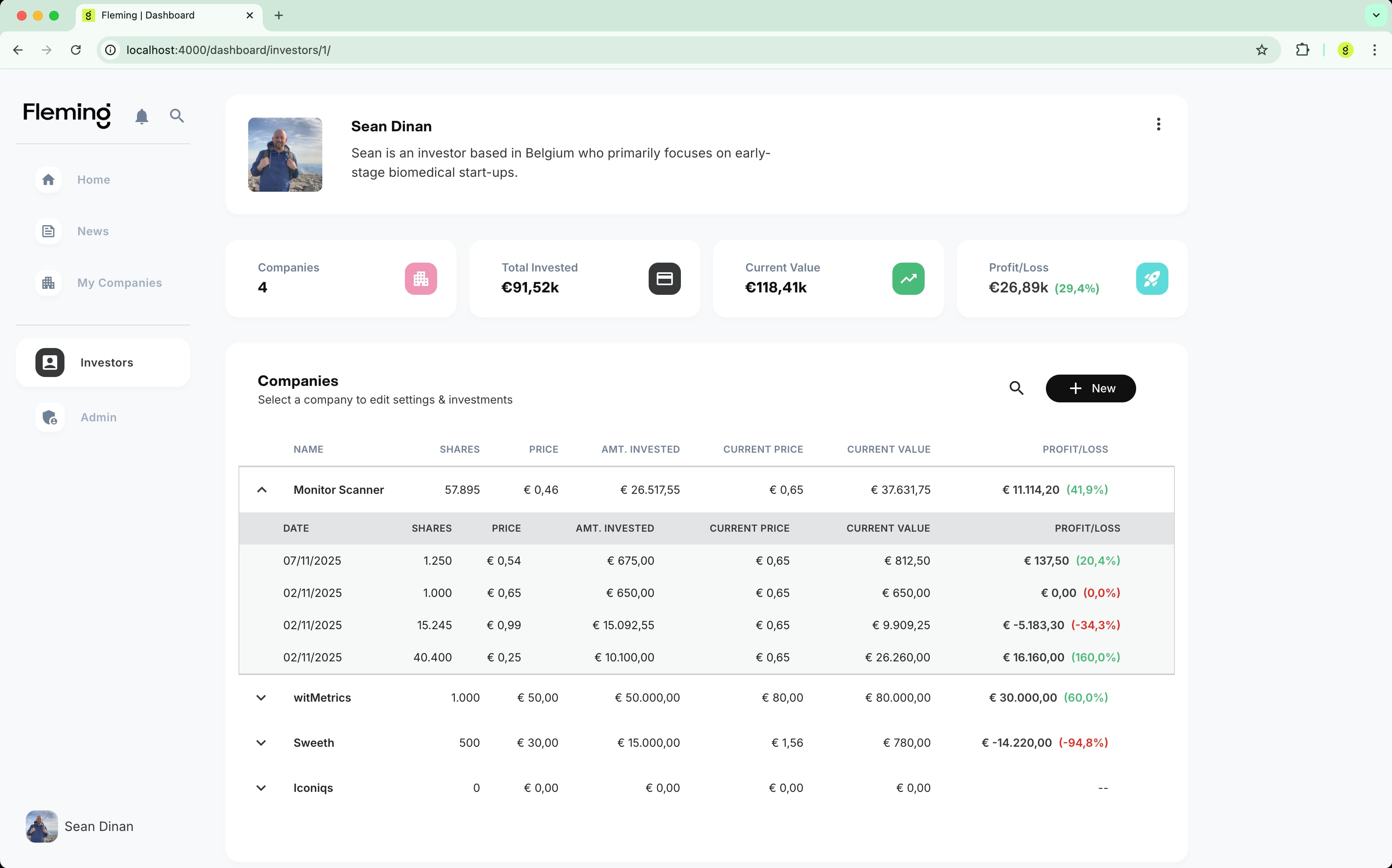Expand the Sweeth investments row

261,743
